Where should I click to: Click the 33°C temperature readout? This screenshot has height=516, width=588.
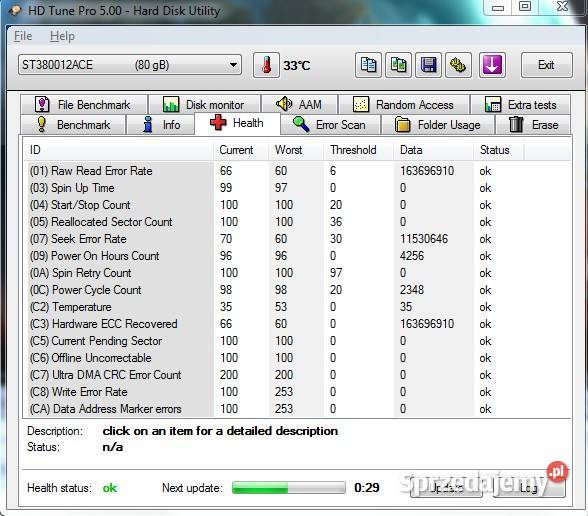pyautogui.click(x=296, y=66)
